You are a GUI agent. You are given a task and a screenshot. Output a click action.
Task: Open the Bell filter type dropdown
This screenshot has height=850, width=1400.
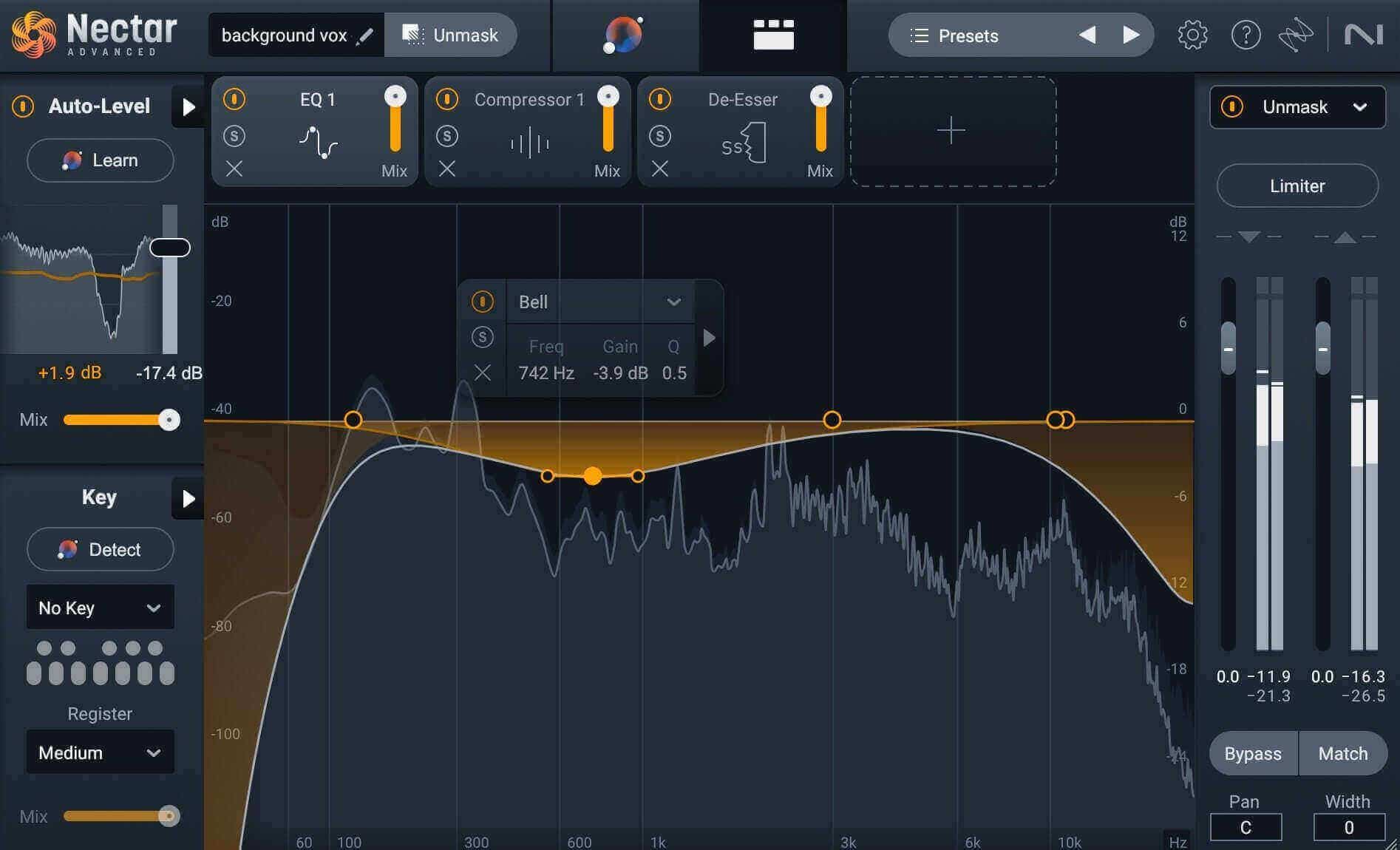pyautogui.click(x=599, y=302)
